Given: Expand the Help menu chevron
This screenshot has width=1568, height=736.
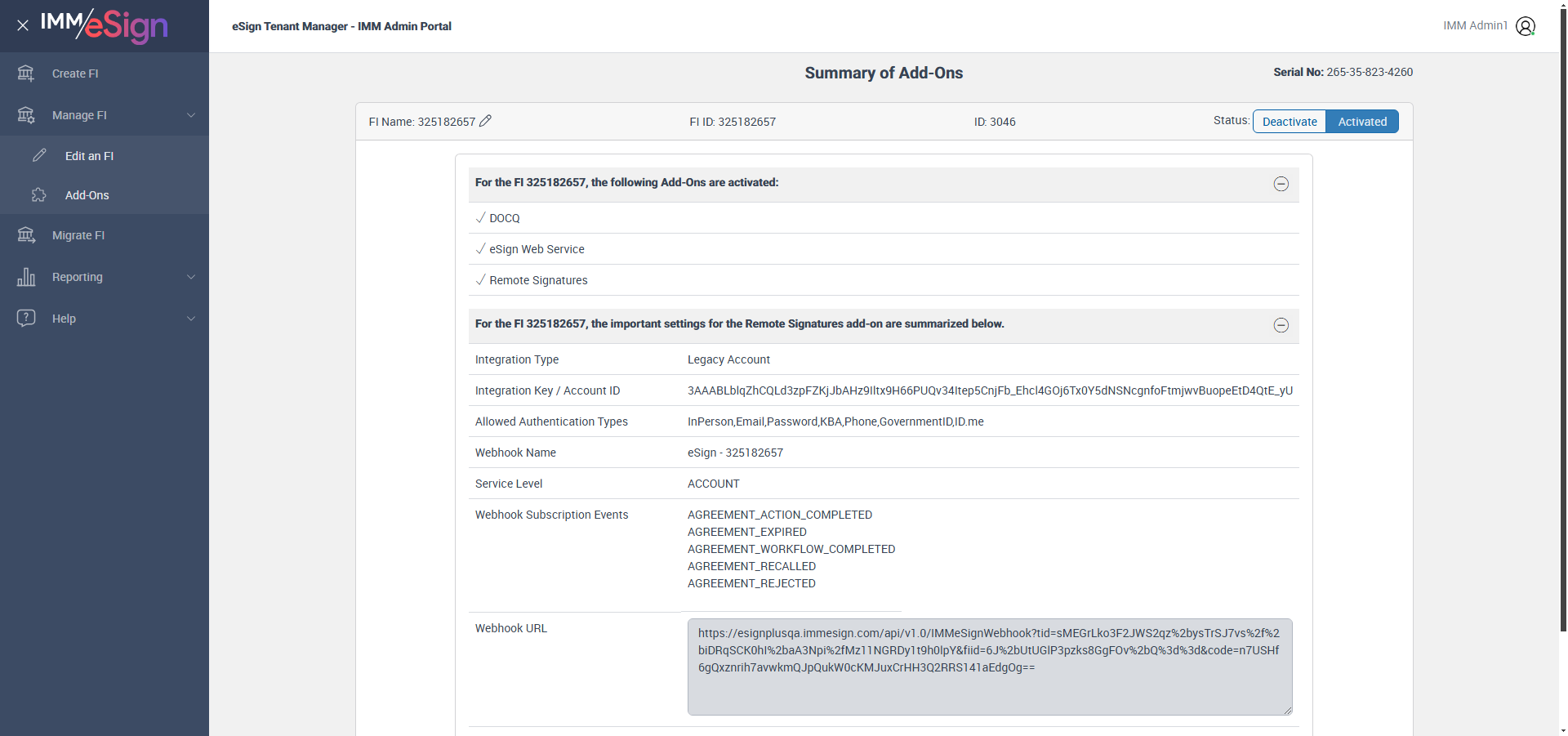Looking at the screenshot, I should tap(191, 319).
